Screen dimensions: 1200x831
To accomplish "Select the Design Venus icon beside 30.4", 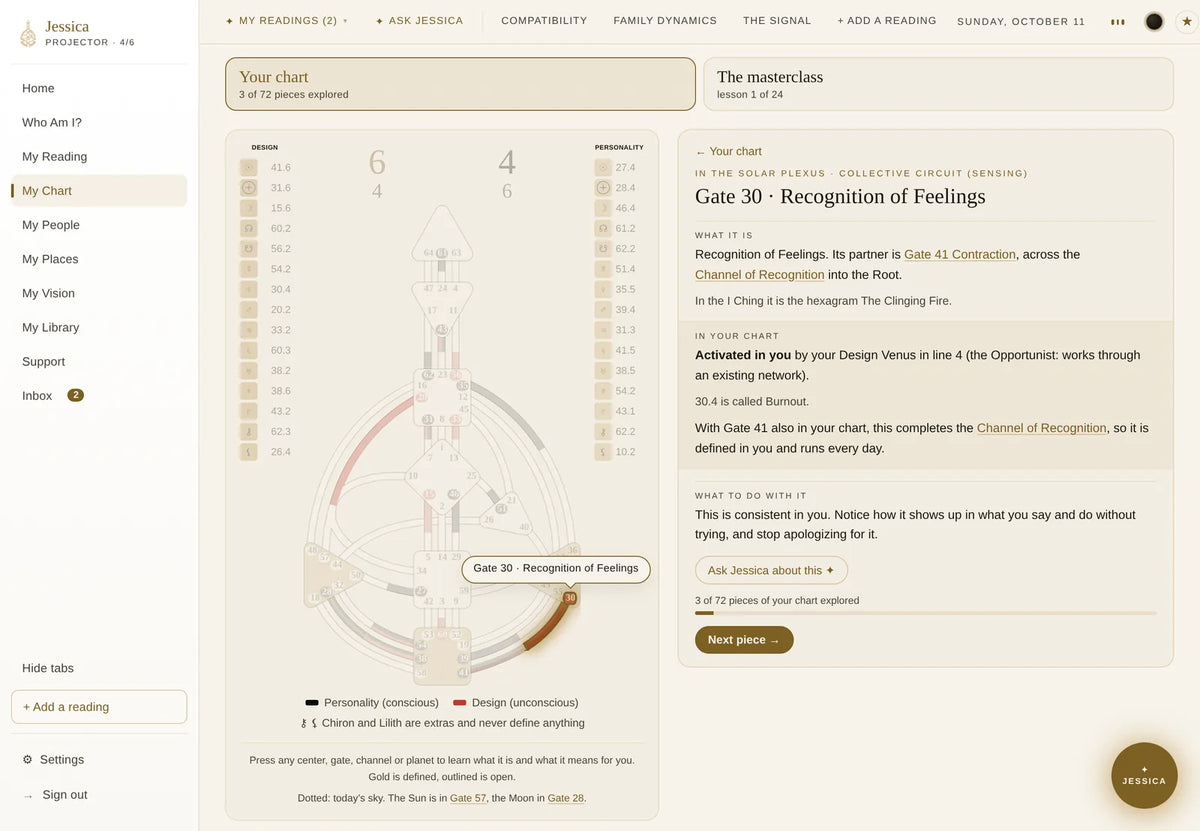I will 249,290.
